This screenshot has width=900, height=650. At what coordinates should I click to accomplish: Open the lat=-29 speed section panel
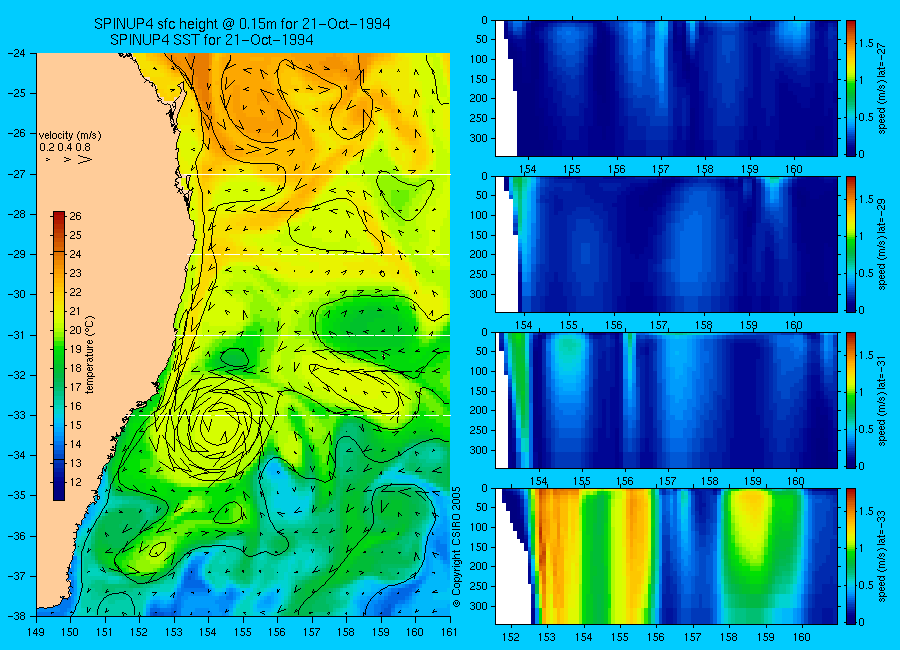(666, 244)
